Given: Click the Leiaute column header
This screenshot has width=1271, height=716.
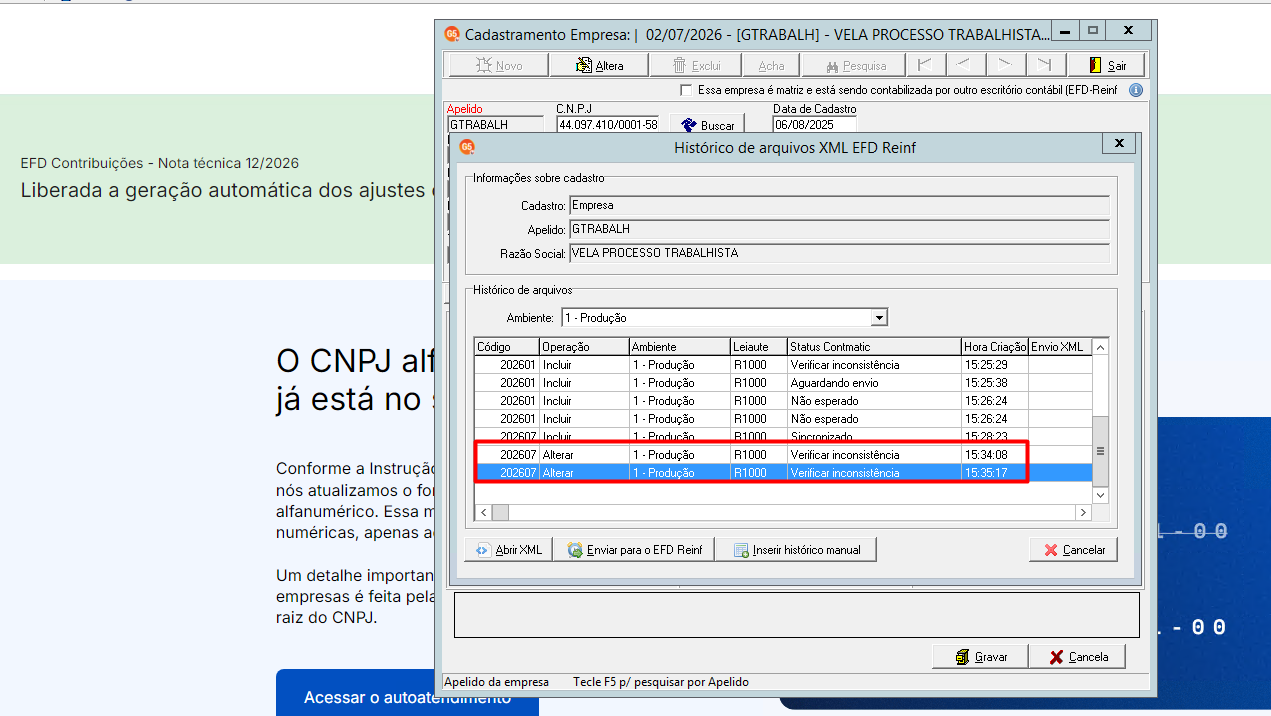Looking at the screenshot, I should (758, 347).
